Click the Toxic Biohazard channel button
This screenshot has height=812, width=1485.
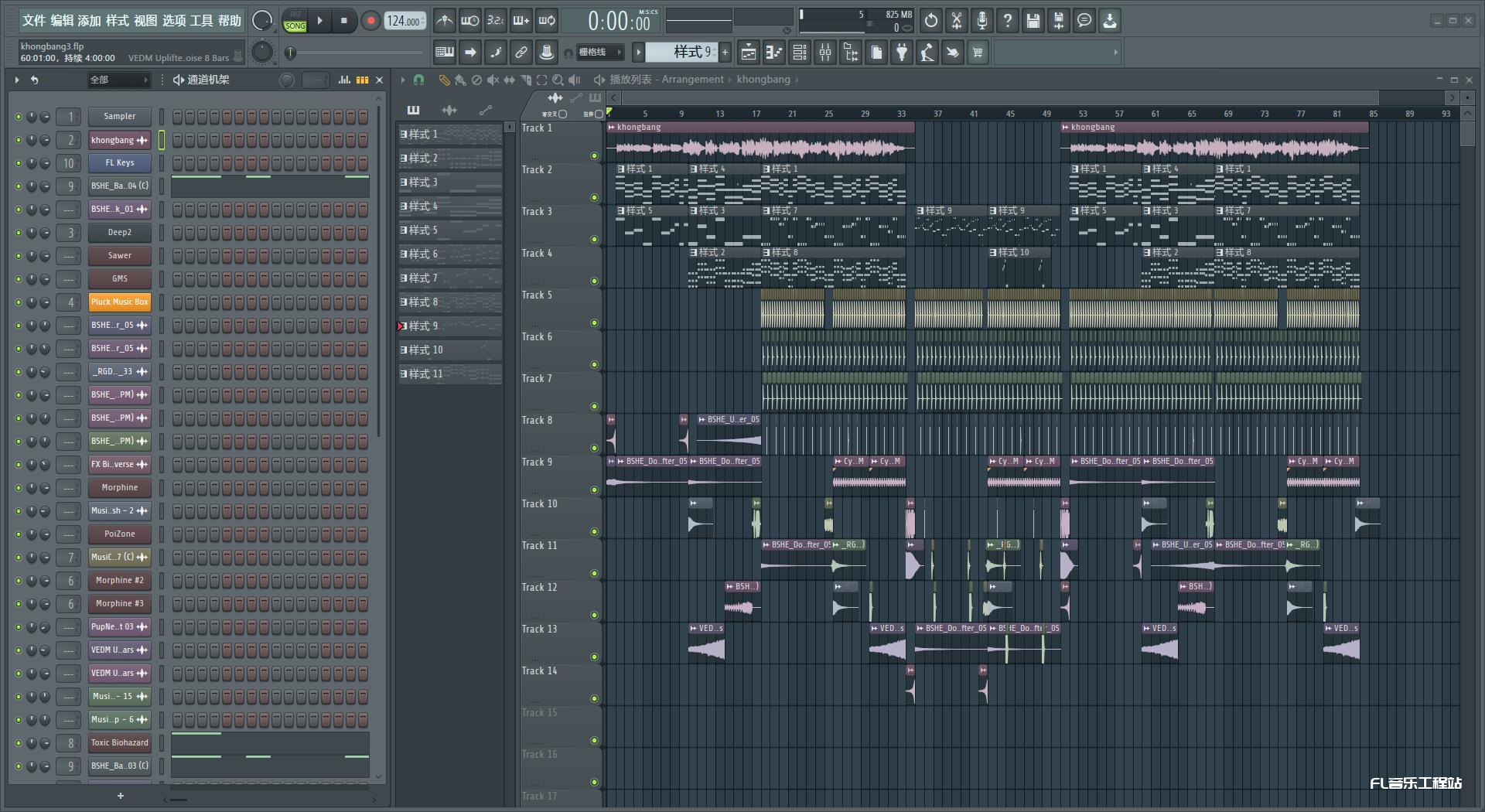119,743
